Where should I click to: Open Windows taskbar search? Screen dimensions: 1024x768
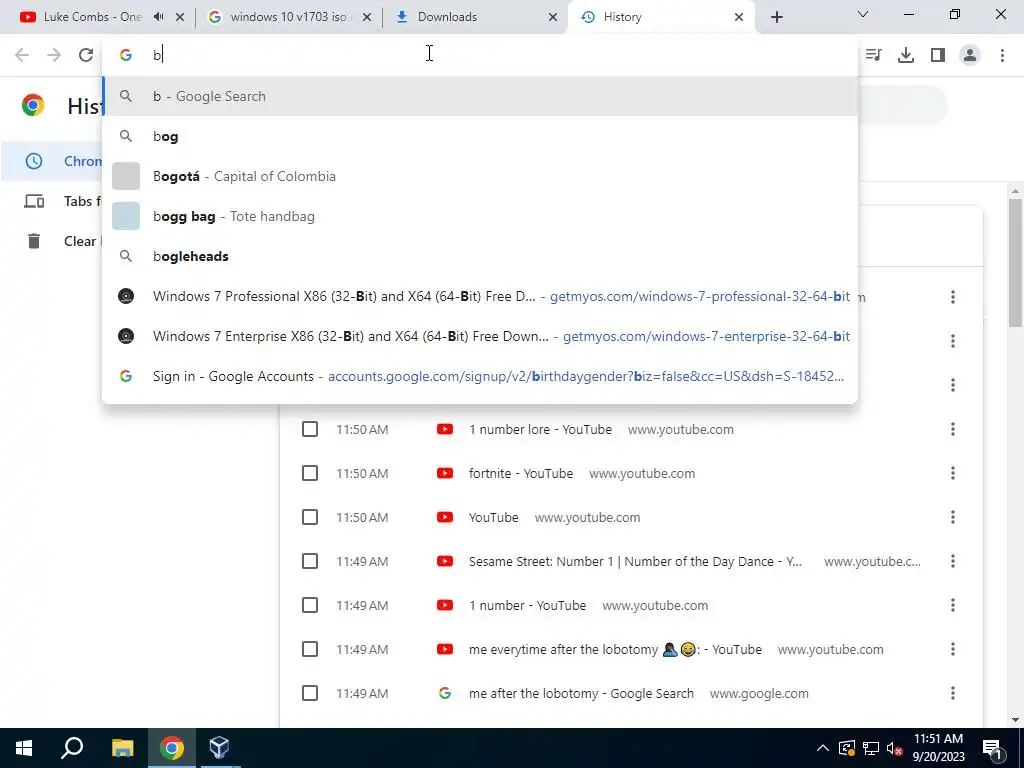click(72, 748)
